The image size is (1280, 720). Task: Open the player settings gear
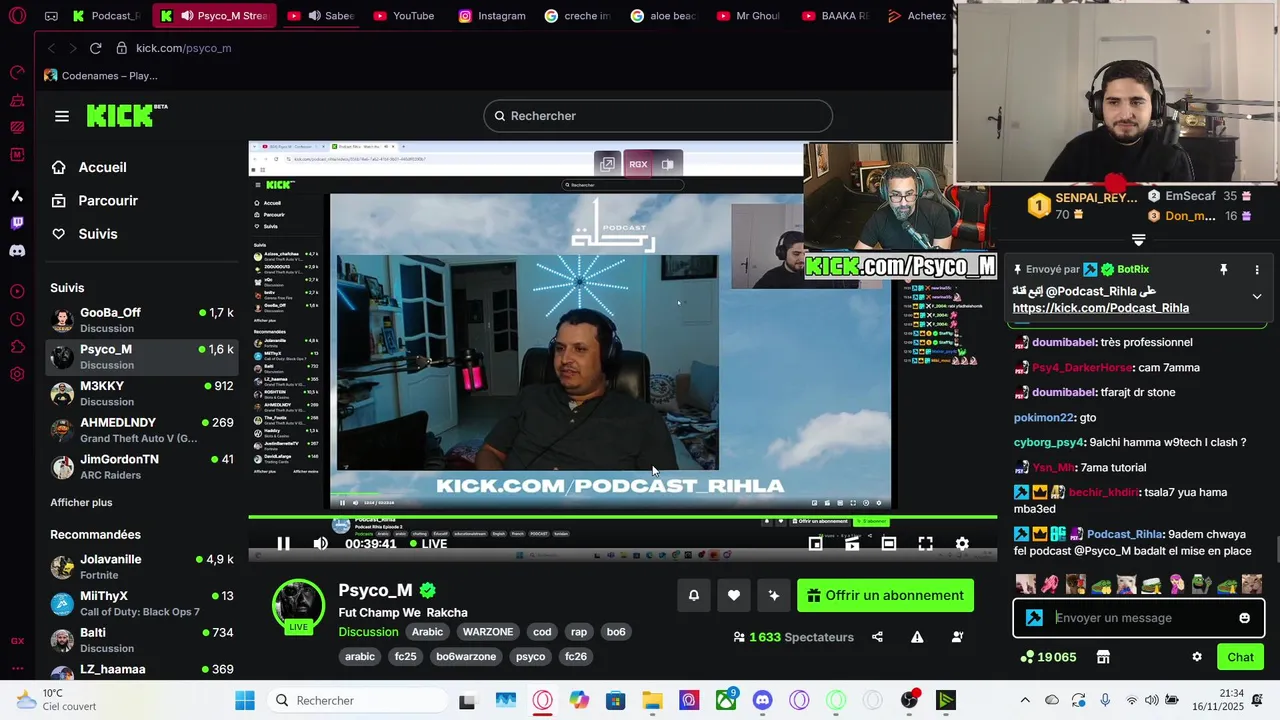tap(962, 544)
